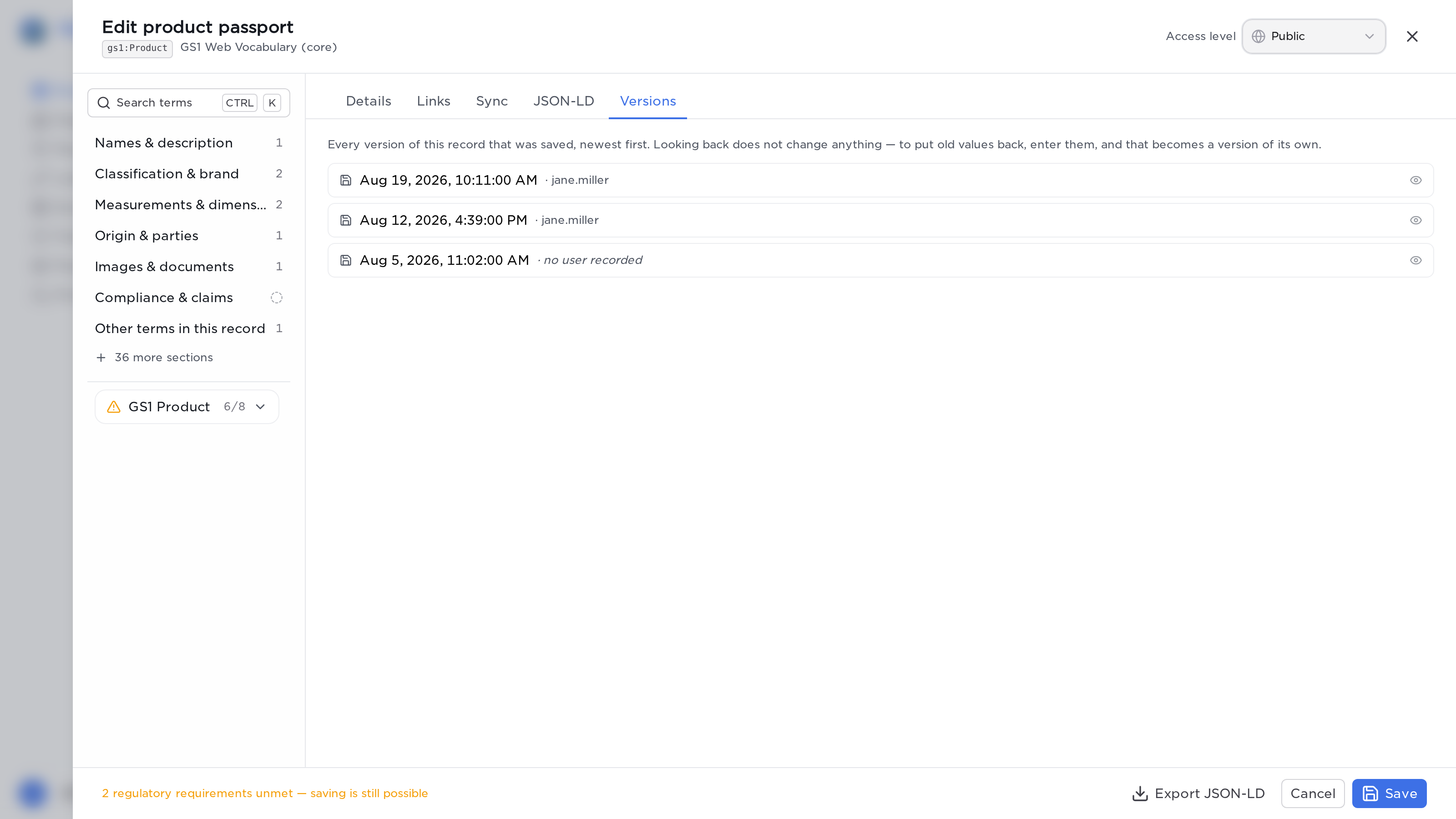
Task: Click the plus icon for more sections
Action: [x=101, y=358]
